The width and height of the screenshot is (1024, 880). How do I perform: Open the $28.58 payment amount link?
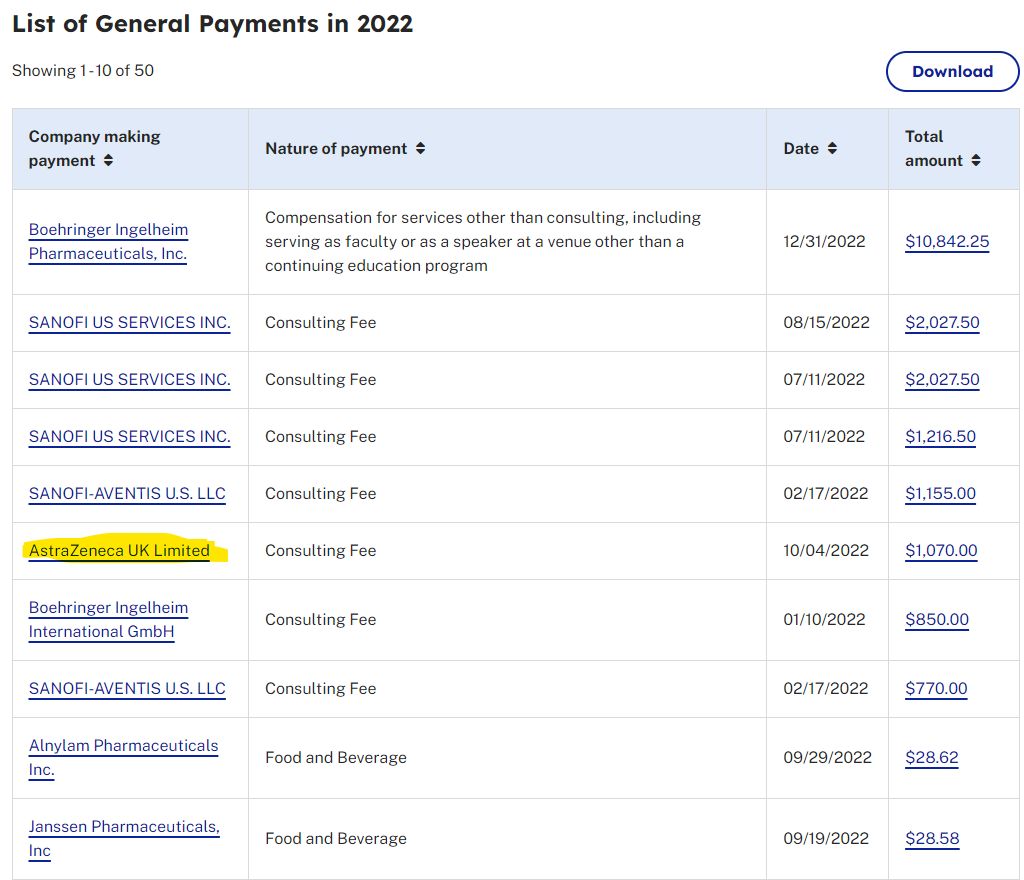[931, 839]
